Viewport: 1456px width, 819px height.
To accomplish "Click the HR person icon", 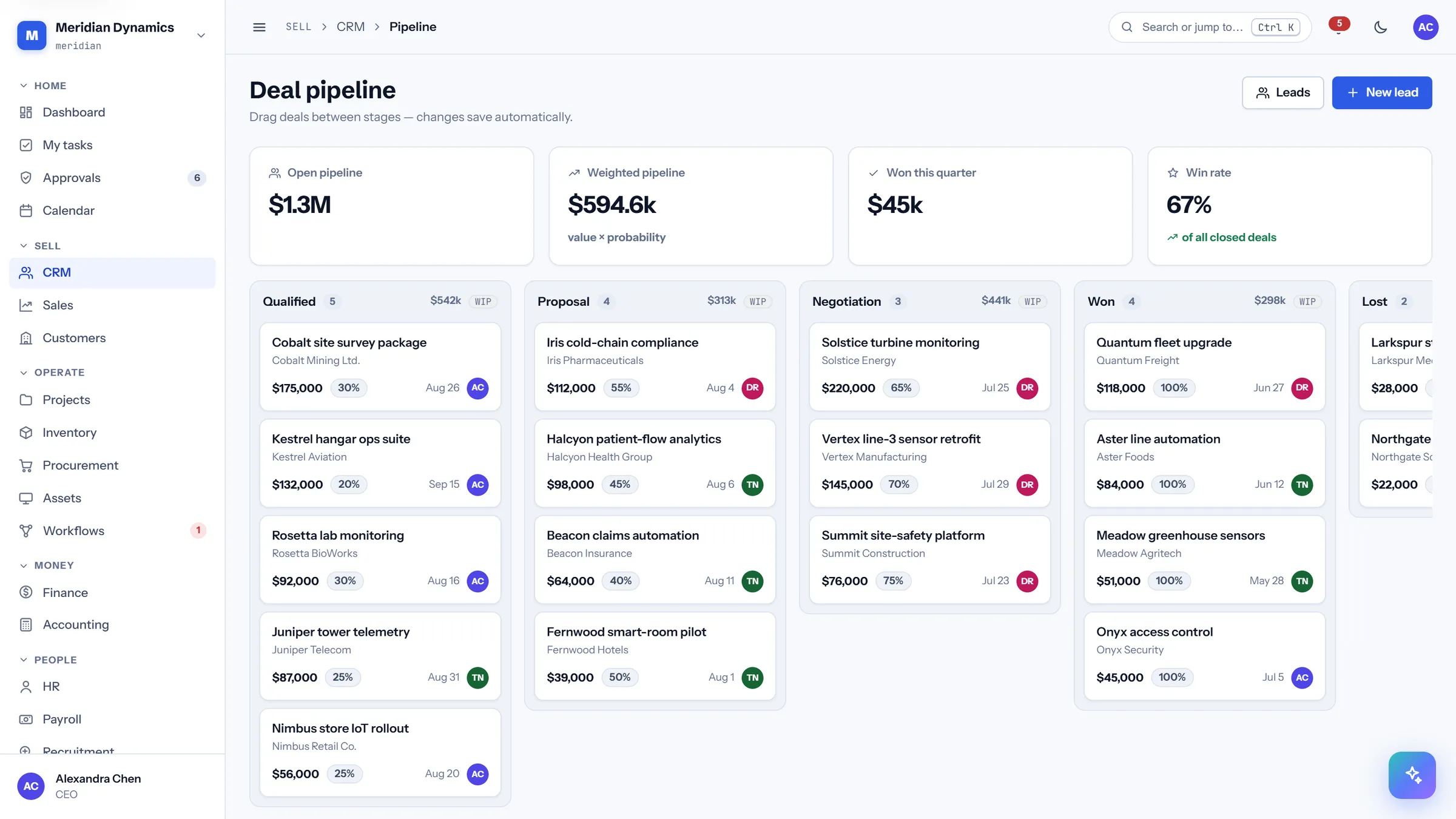I will pos(25,687).
